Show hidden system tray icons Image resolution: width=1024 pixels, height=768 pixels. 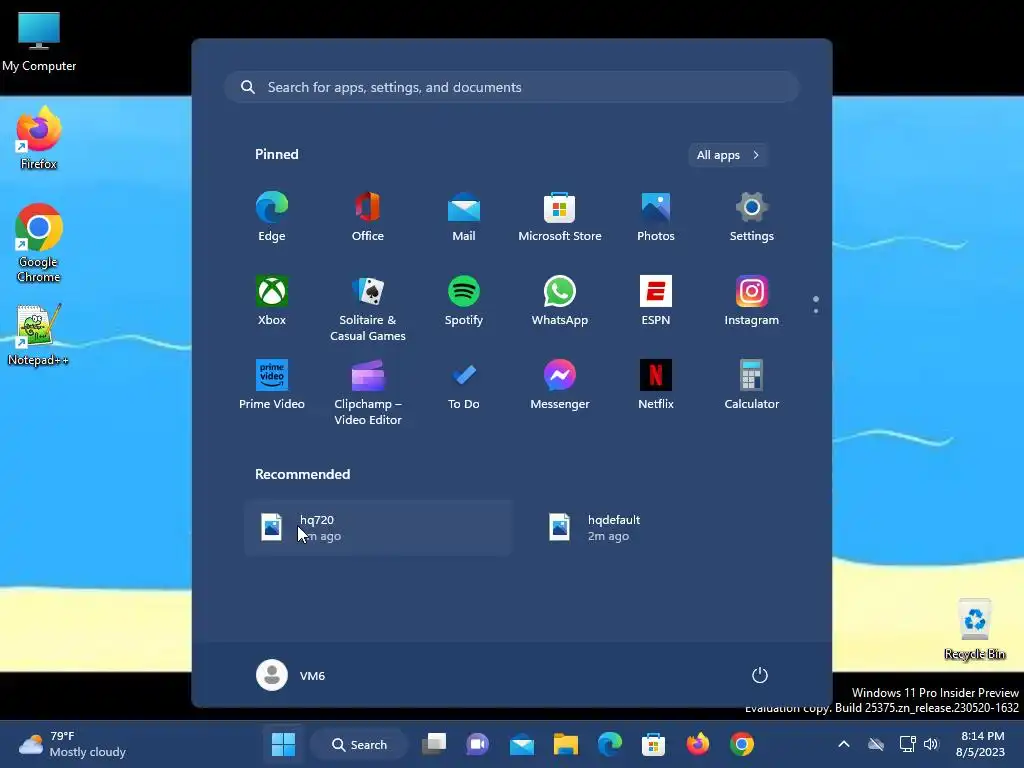pyautogui.click(x=844, y=744)
